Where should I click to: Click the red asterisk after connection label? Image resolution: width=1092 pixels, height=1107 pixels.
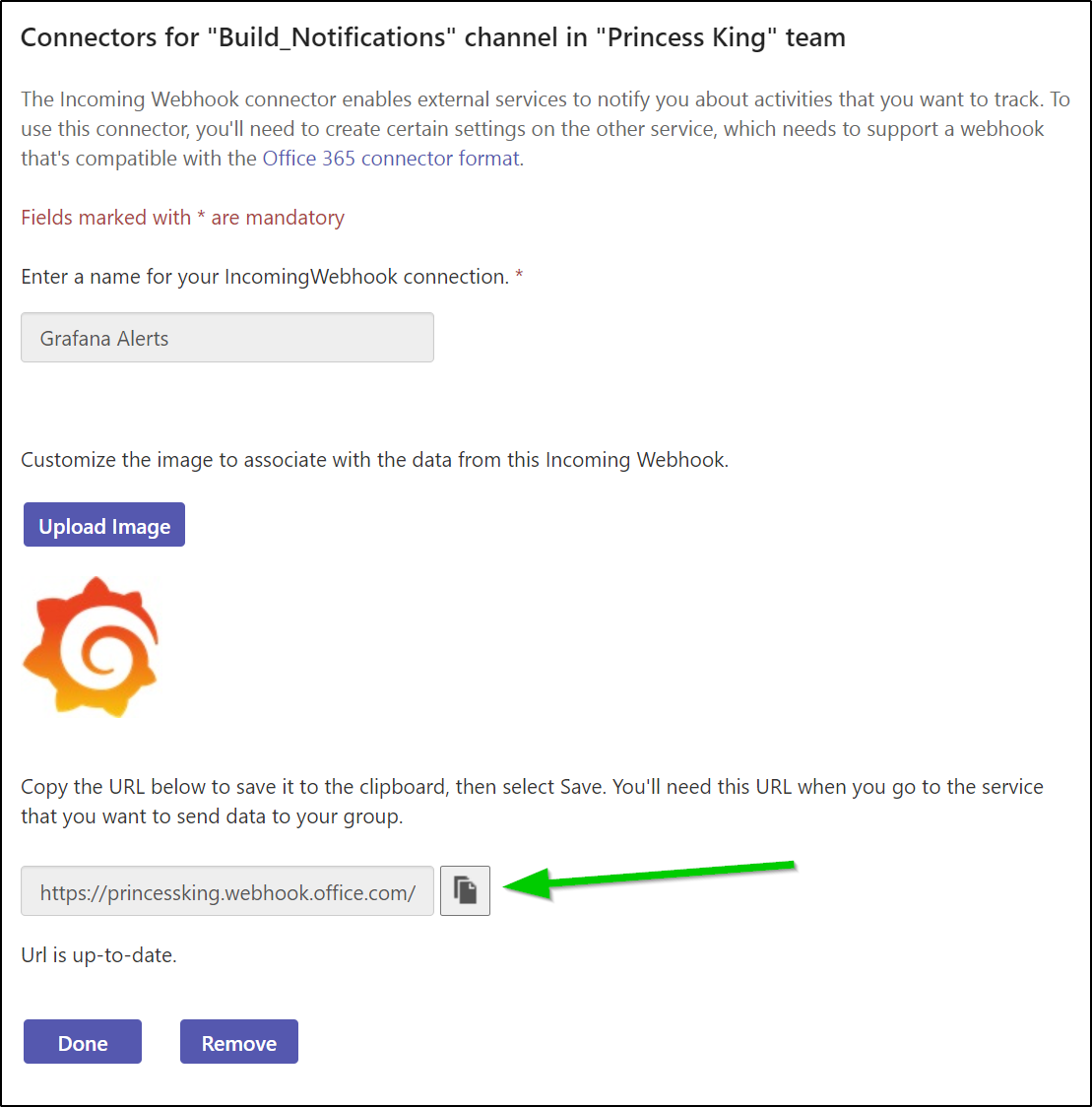click(x=519, y=274)
